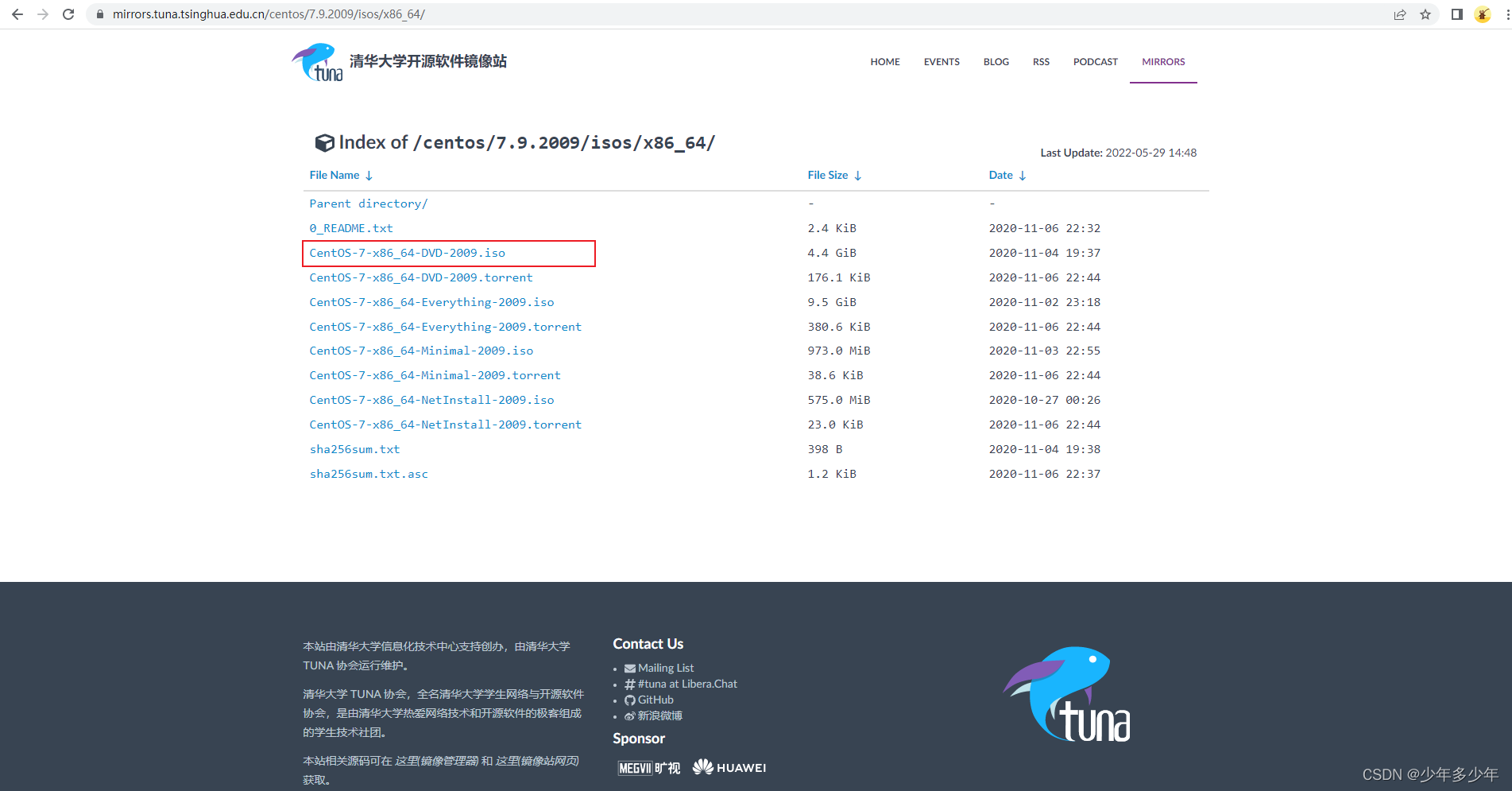
Task: Select the MIRRORS navigation tab
Action: pos(1163,62)
